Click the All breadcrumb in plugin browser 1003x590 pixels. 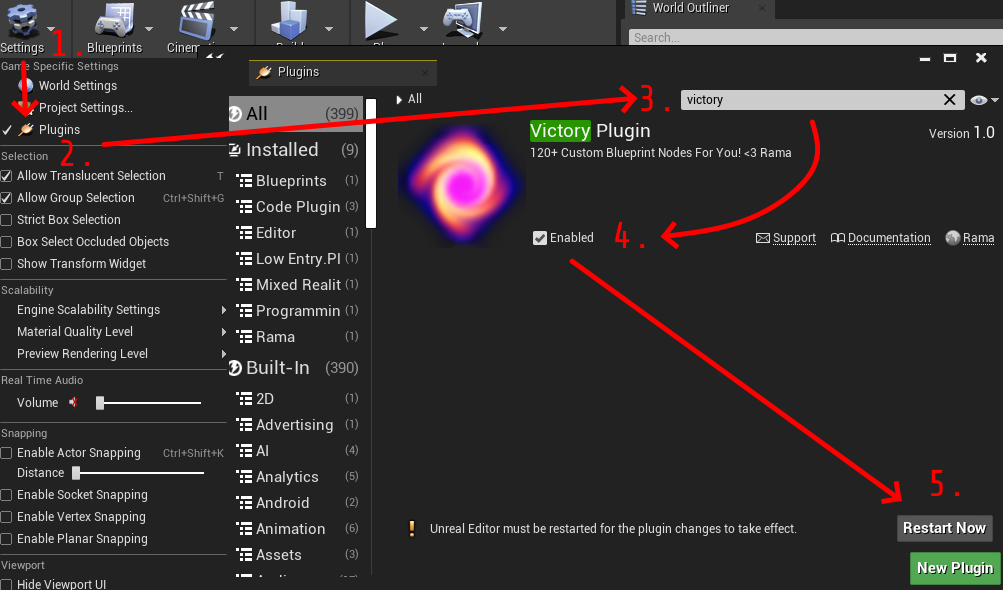[415, 99]
